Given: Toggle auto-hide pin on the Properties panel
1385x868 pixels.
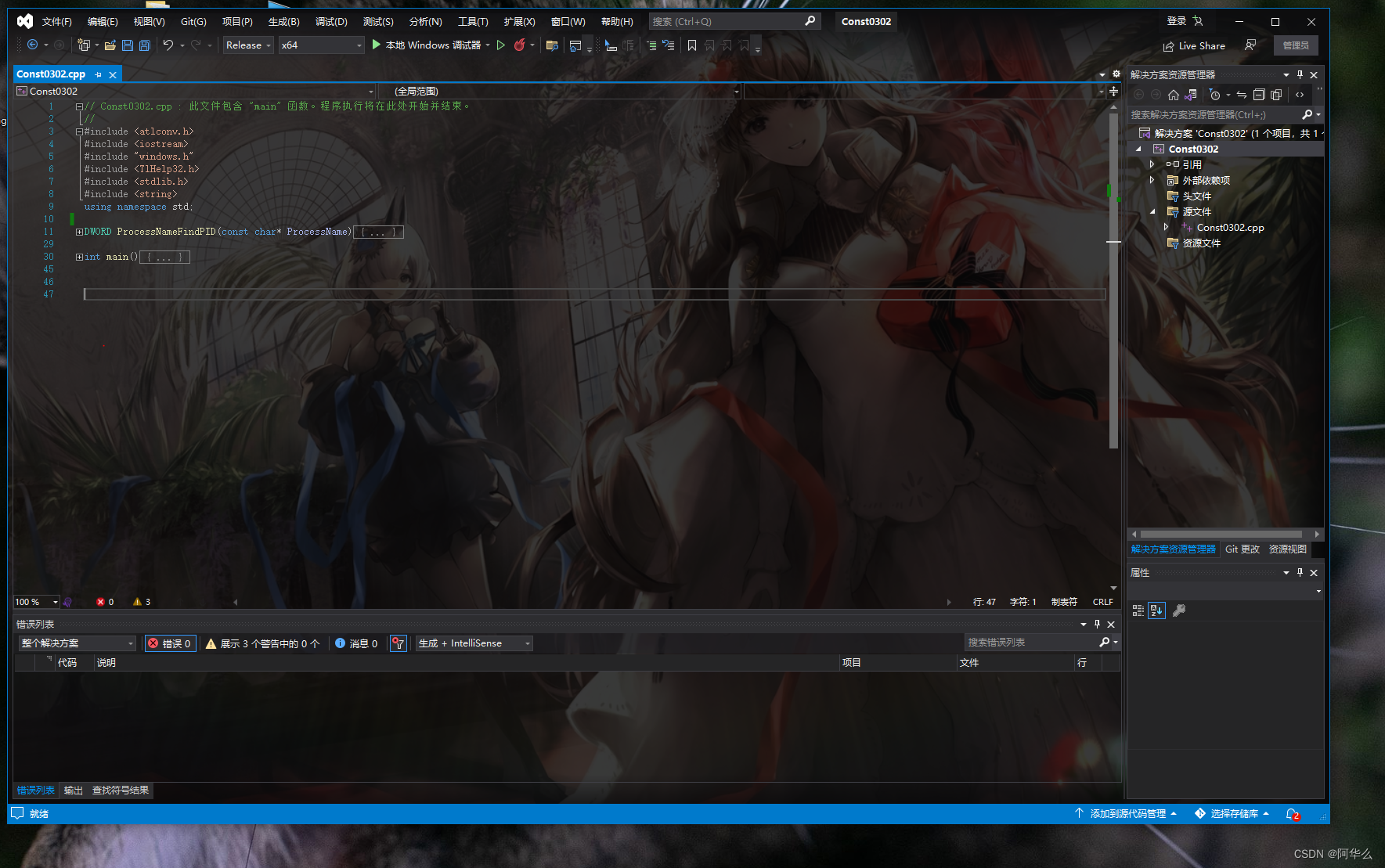Looking at the screenshot, I should pos(1300,572).
